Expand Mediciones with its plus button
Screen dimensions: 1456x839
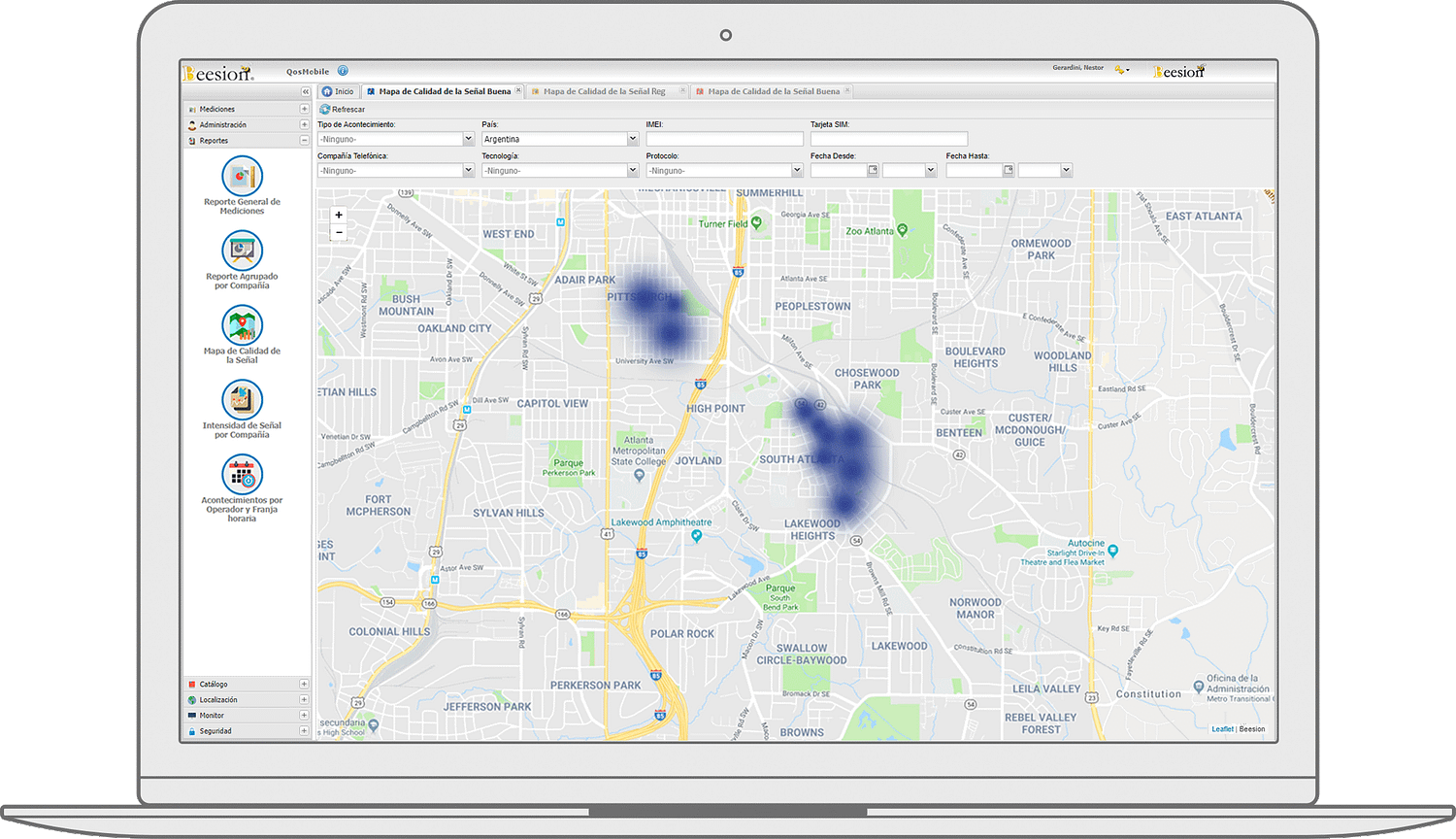click(304, 109)
